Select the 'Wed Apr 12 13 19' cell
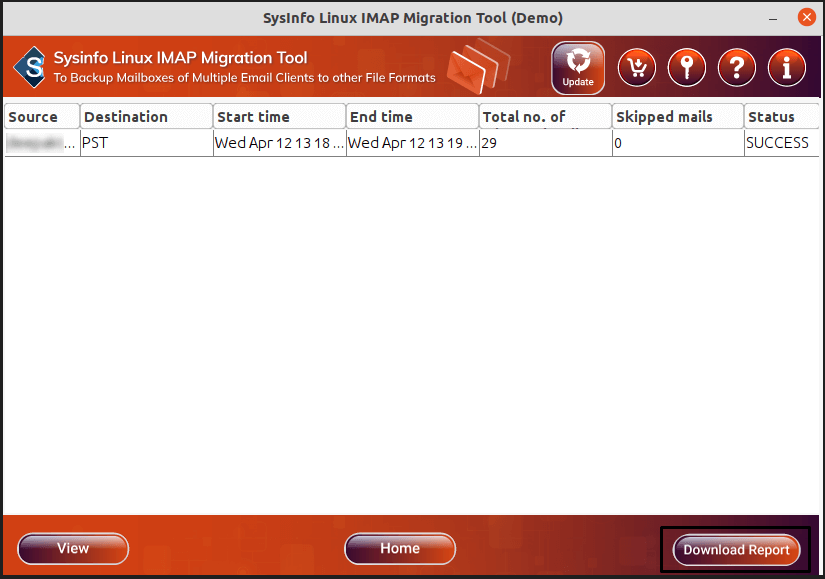 tap(413, 143)
